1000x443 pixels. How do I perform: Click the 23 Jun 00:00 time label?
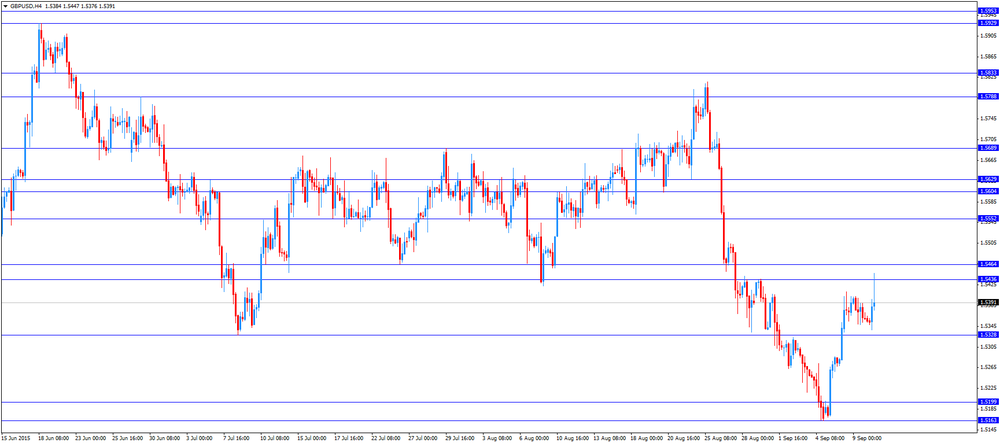point(90,439)
